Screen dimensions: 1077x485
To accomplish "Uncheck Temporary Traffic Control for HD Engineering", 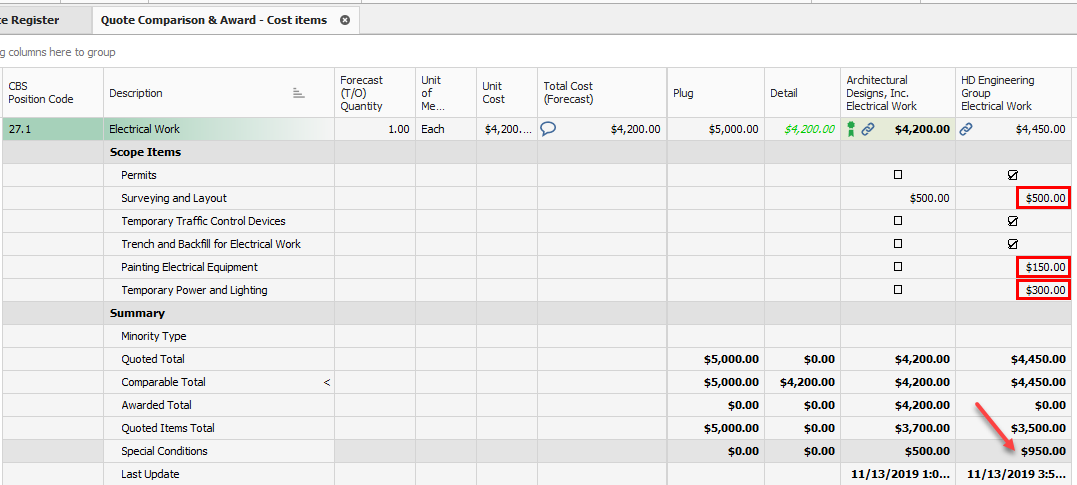I will [x=1013, y=221].
